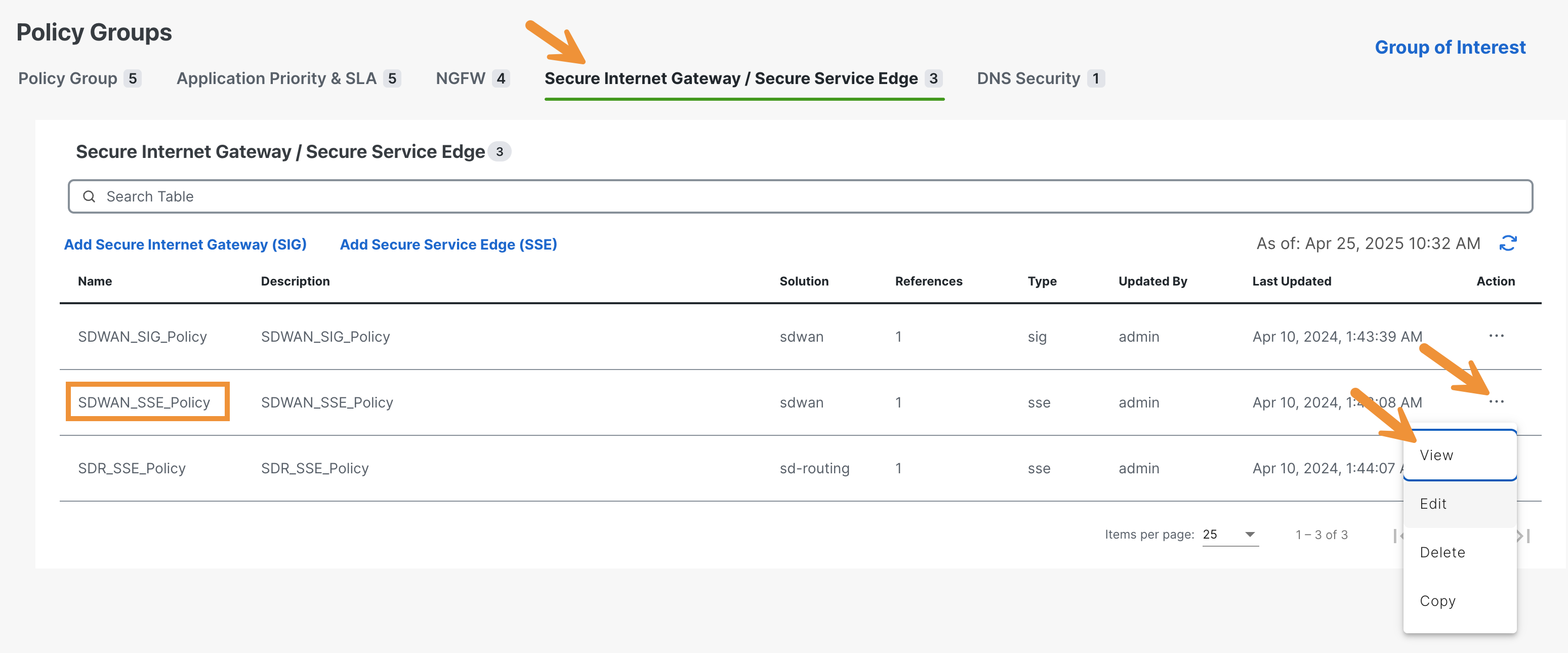Click the sse type cell in SDWAN_SSE_Policy row
This screenshot has width=1568, height=653.
[x=1039, y=402]
